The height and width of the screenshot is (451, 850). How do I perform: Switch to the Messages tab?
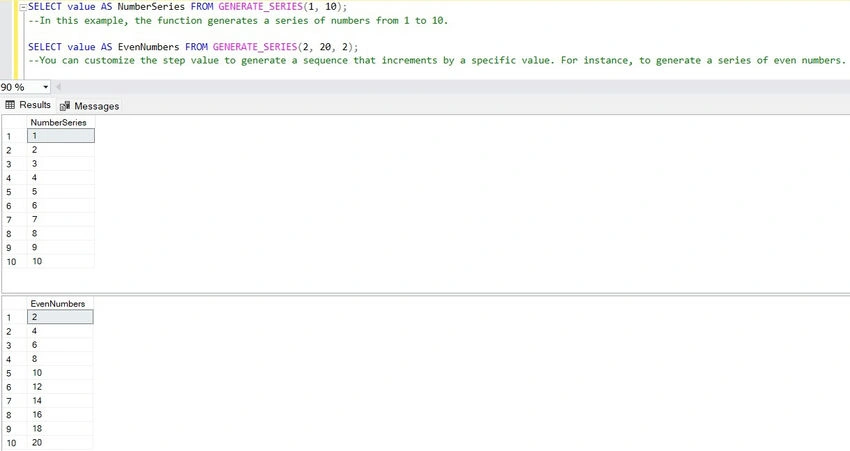[x=89, y=106]
